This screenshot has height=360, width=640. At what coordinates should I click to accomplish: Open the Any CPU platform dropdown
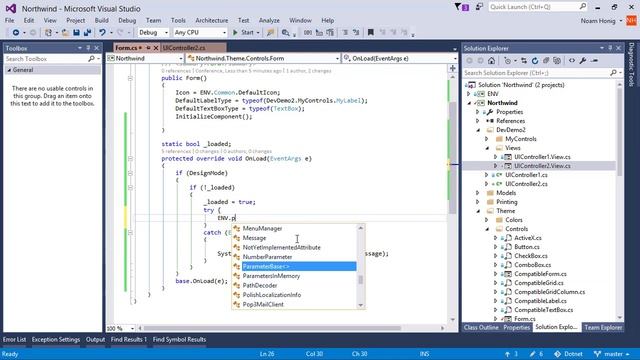(x=224, y=33)
